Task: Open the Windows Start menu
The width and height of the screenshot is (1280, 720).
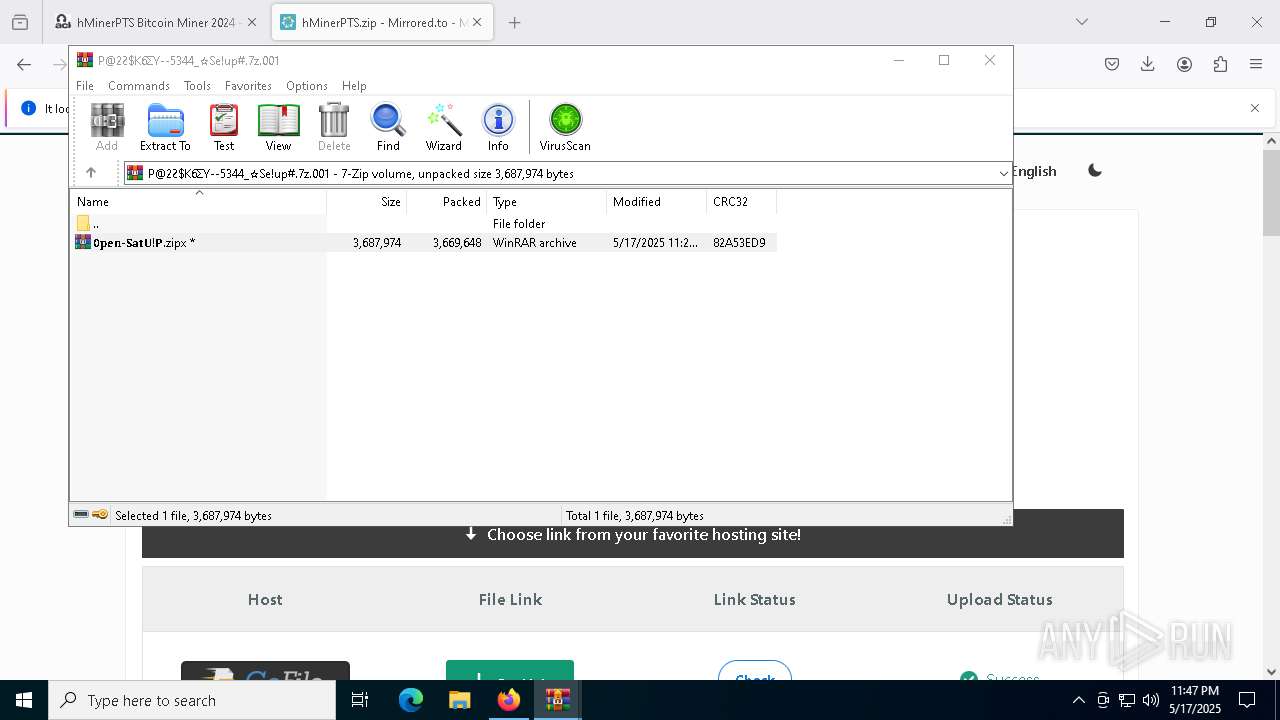Action: (24, 700)
